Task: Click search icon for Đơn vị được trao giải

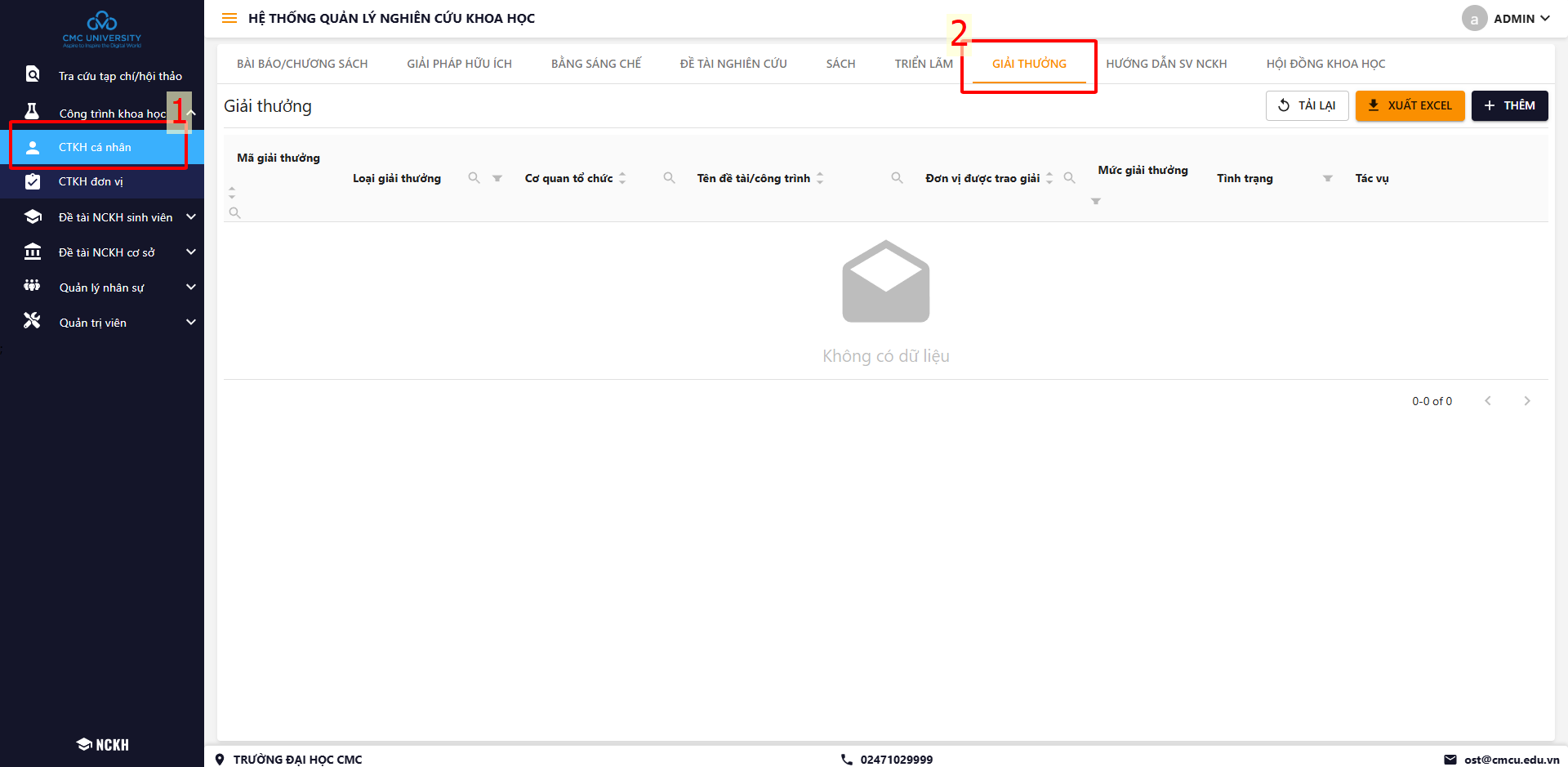Action: (1069, 178)
